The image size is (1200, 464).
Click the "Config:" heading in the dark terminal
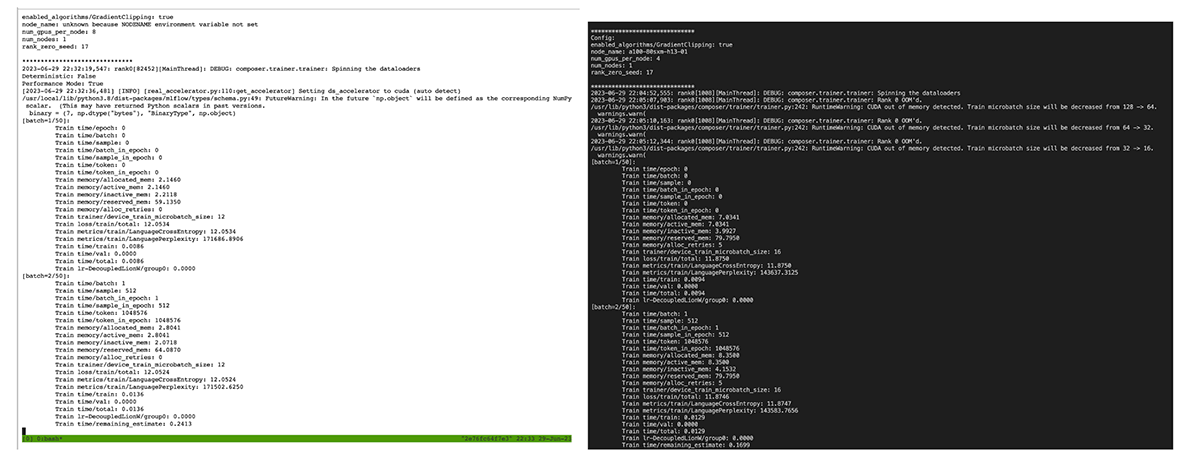coord(605,38)
